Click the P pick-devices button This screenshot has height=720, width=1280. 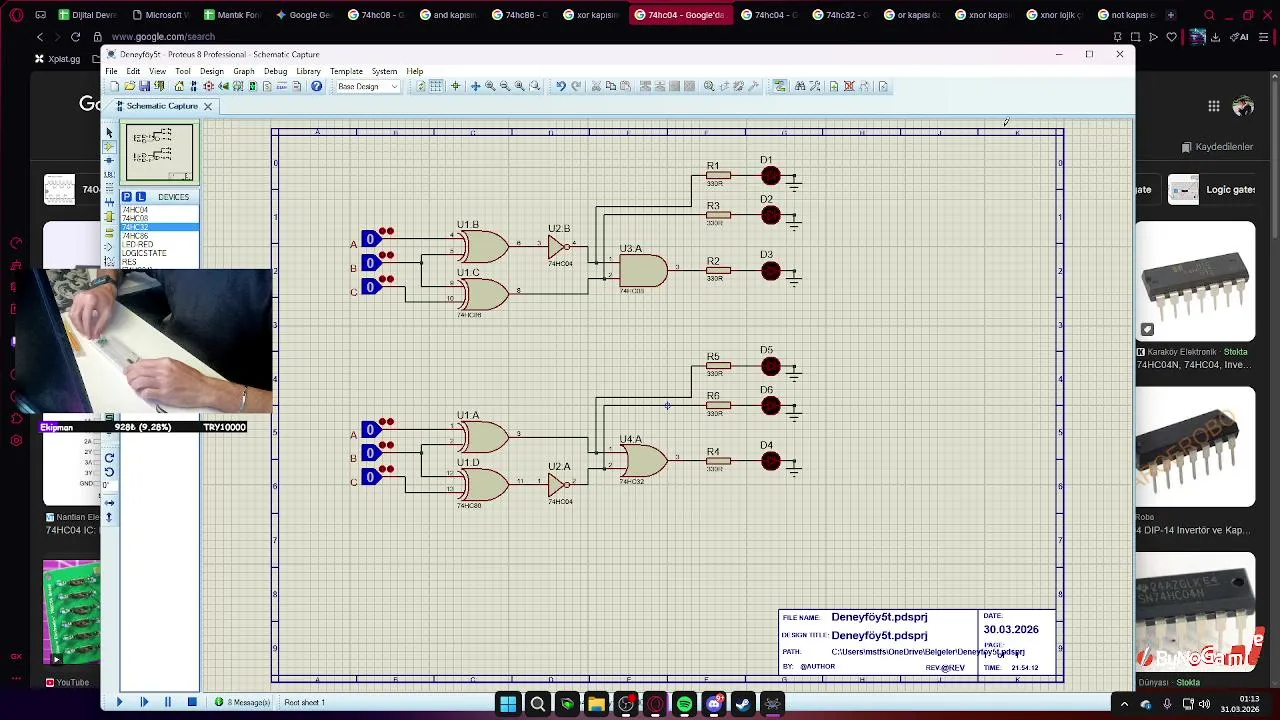(127, 197)
